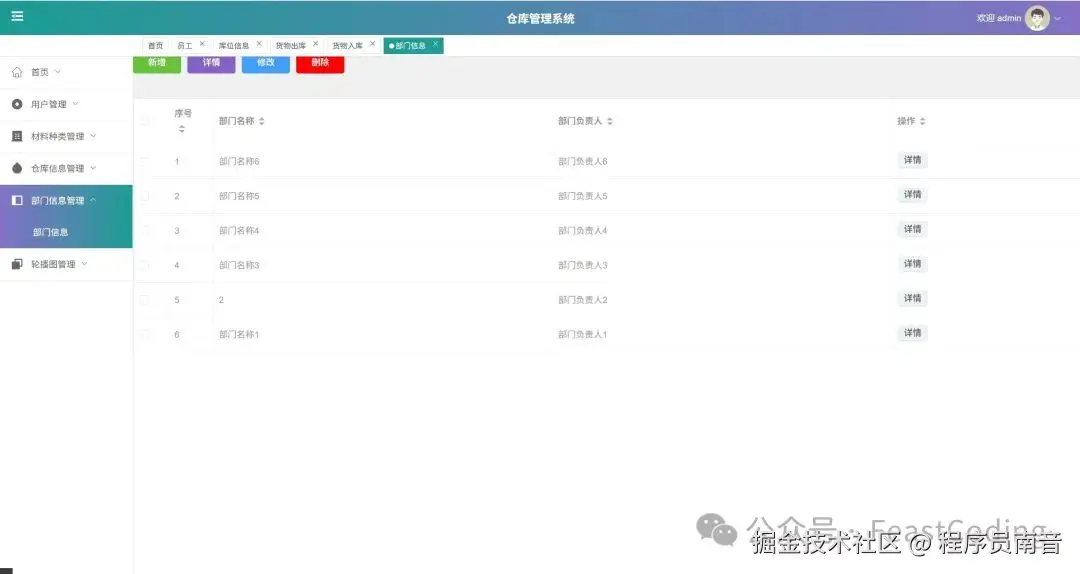Click the blue 修改 button

(x=266, y=64)
